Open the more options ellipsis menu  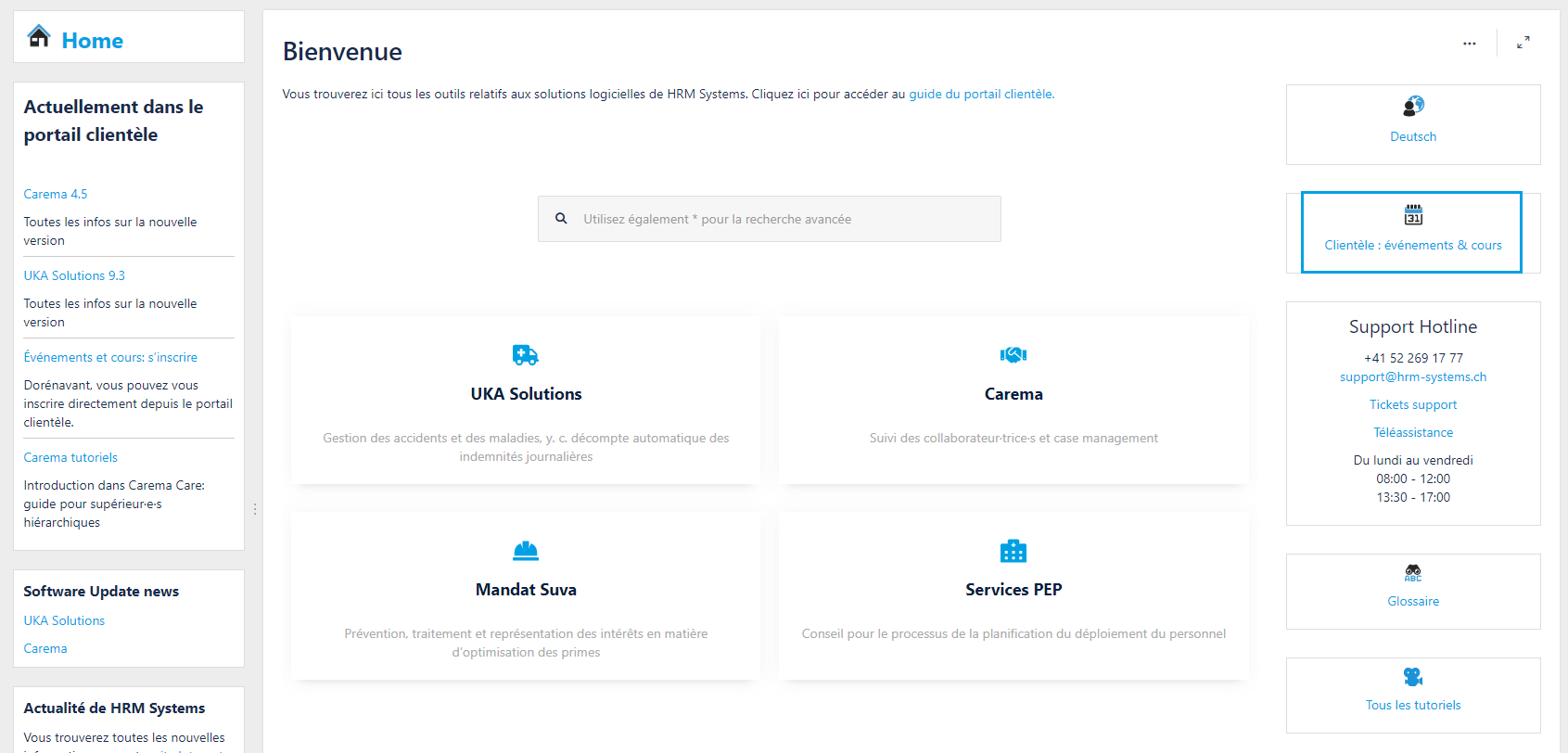click(1470, 44)
